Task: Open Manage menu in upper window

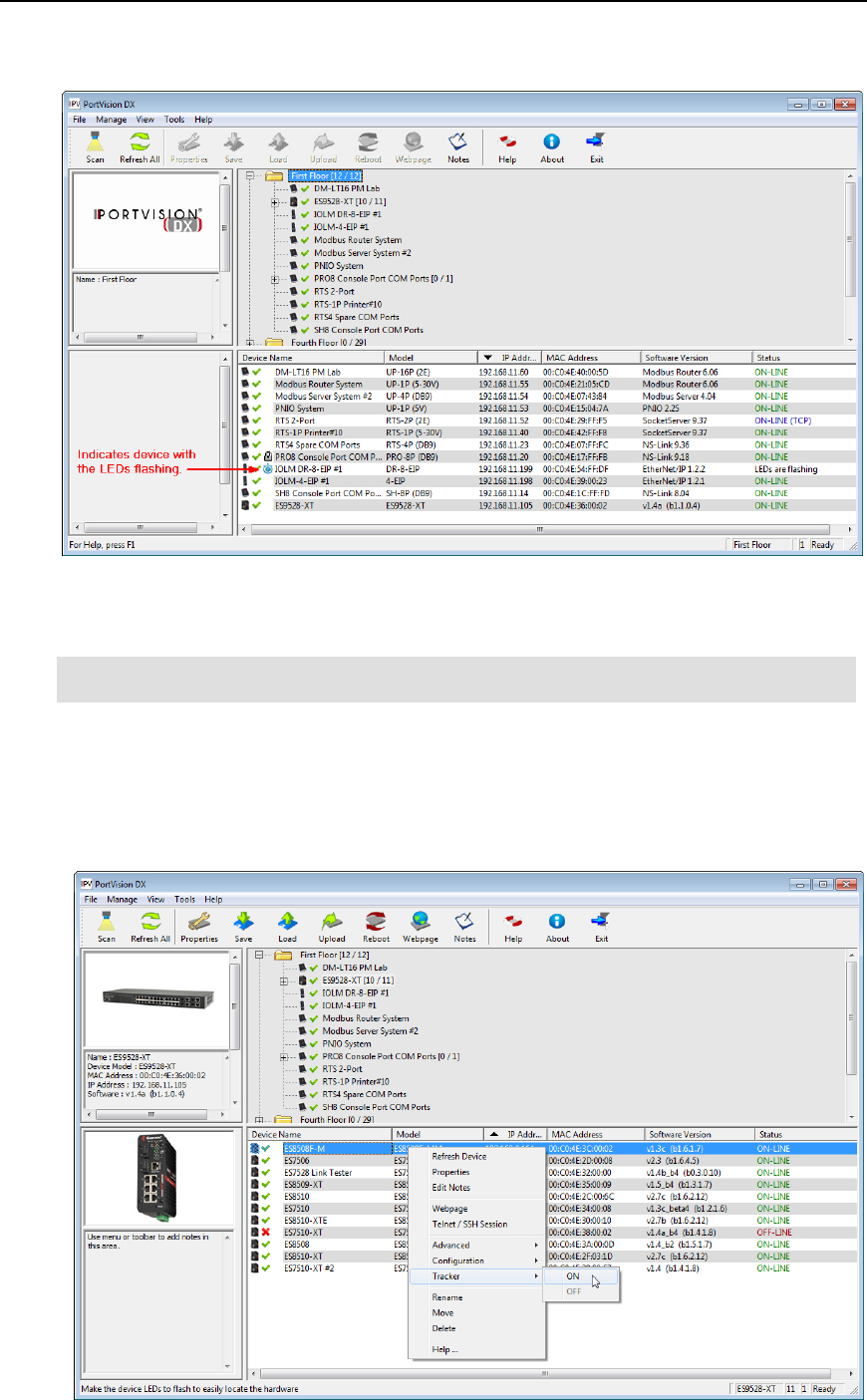Action: coord(111,120)
